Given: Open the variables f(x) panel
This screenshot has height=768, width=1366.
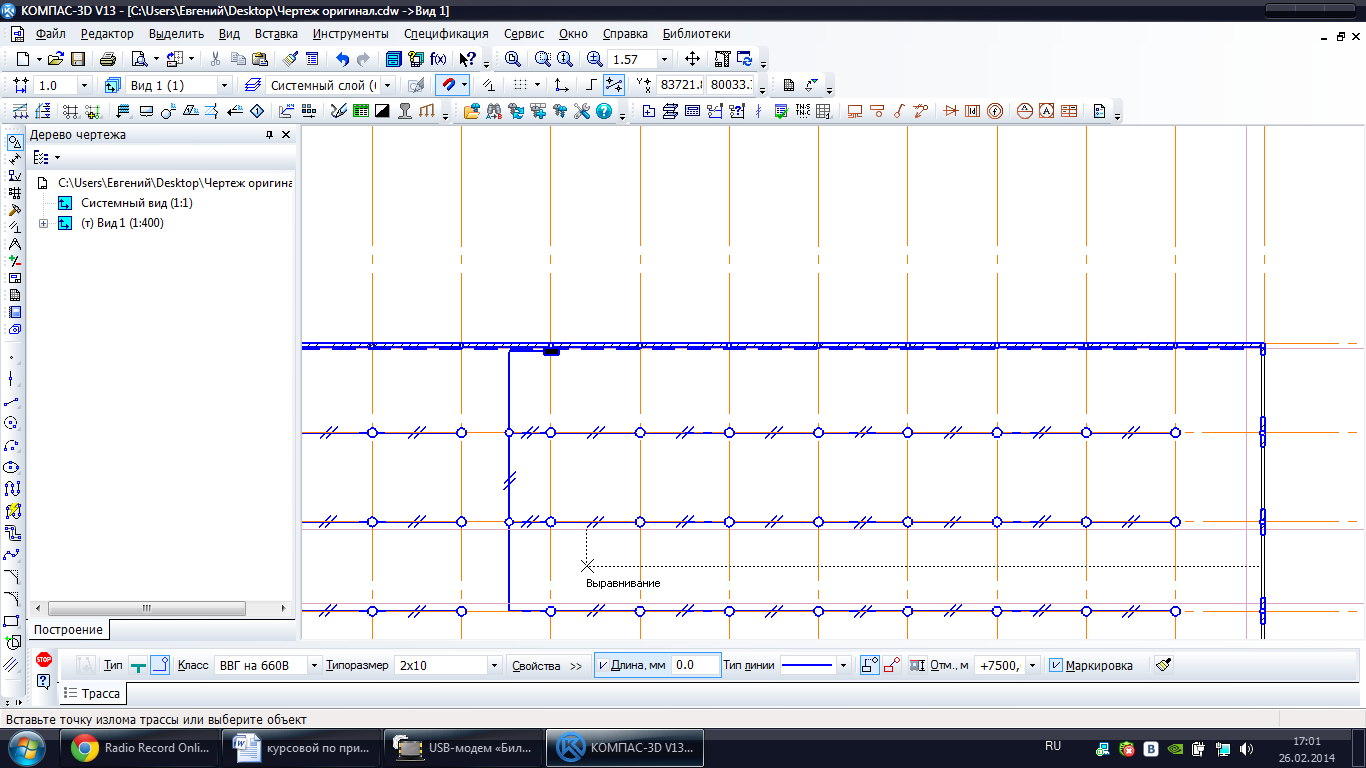Looking at the screenshot, I should tap(437, 59).
